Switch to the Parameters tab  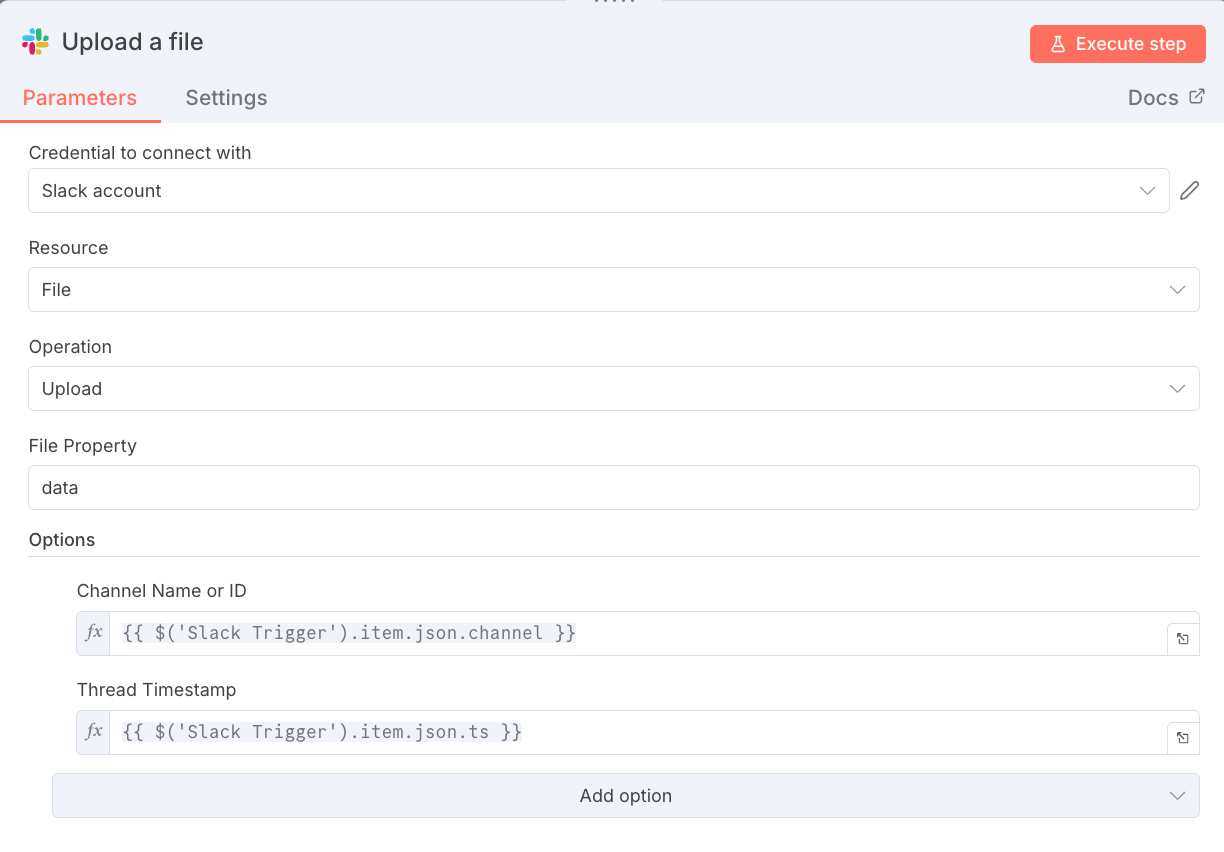click(80, 98)
